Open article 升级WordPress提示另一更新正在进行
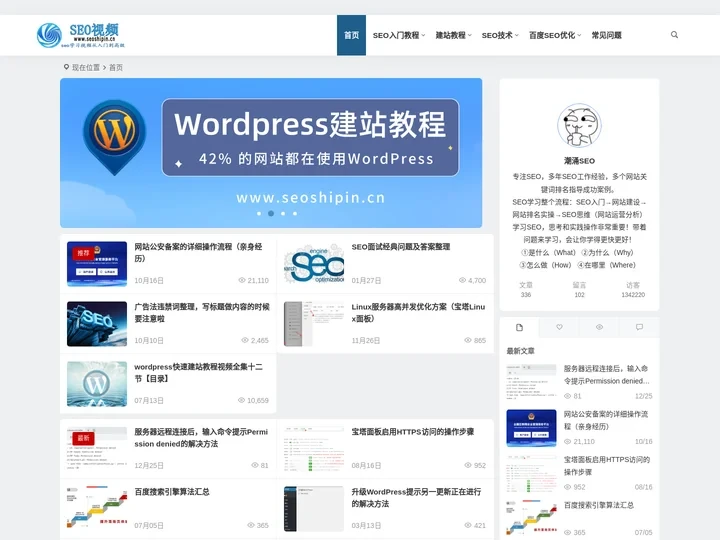 [x=416, y=498]
